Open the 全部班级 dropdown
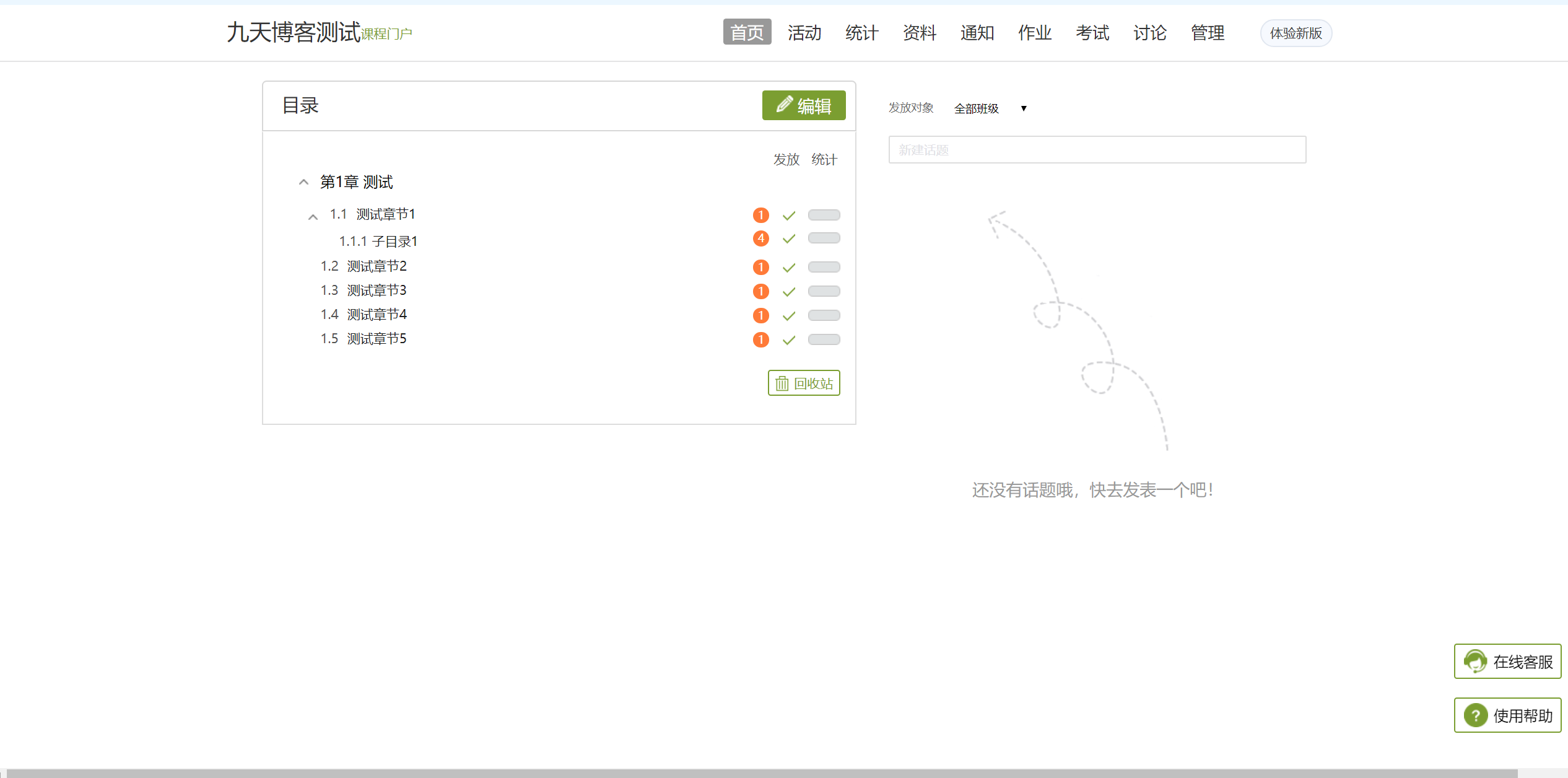1568x778 pixels. (x=989, y=108)
